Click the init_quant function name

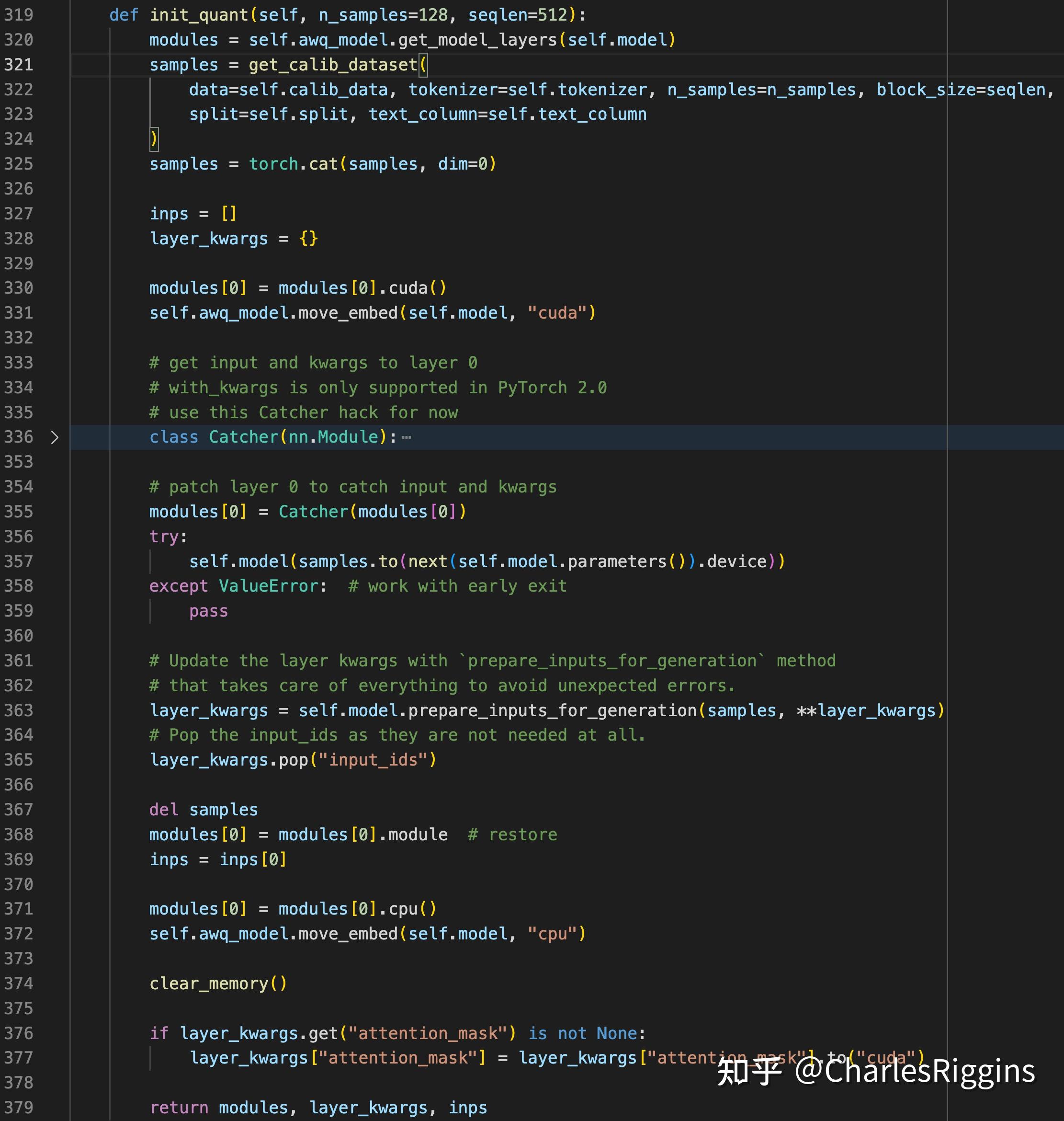point(199,15)
